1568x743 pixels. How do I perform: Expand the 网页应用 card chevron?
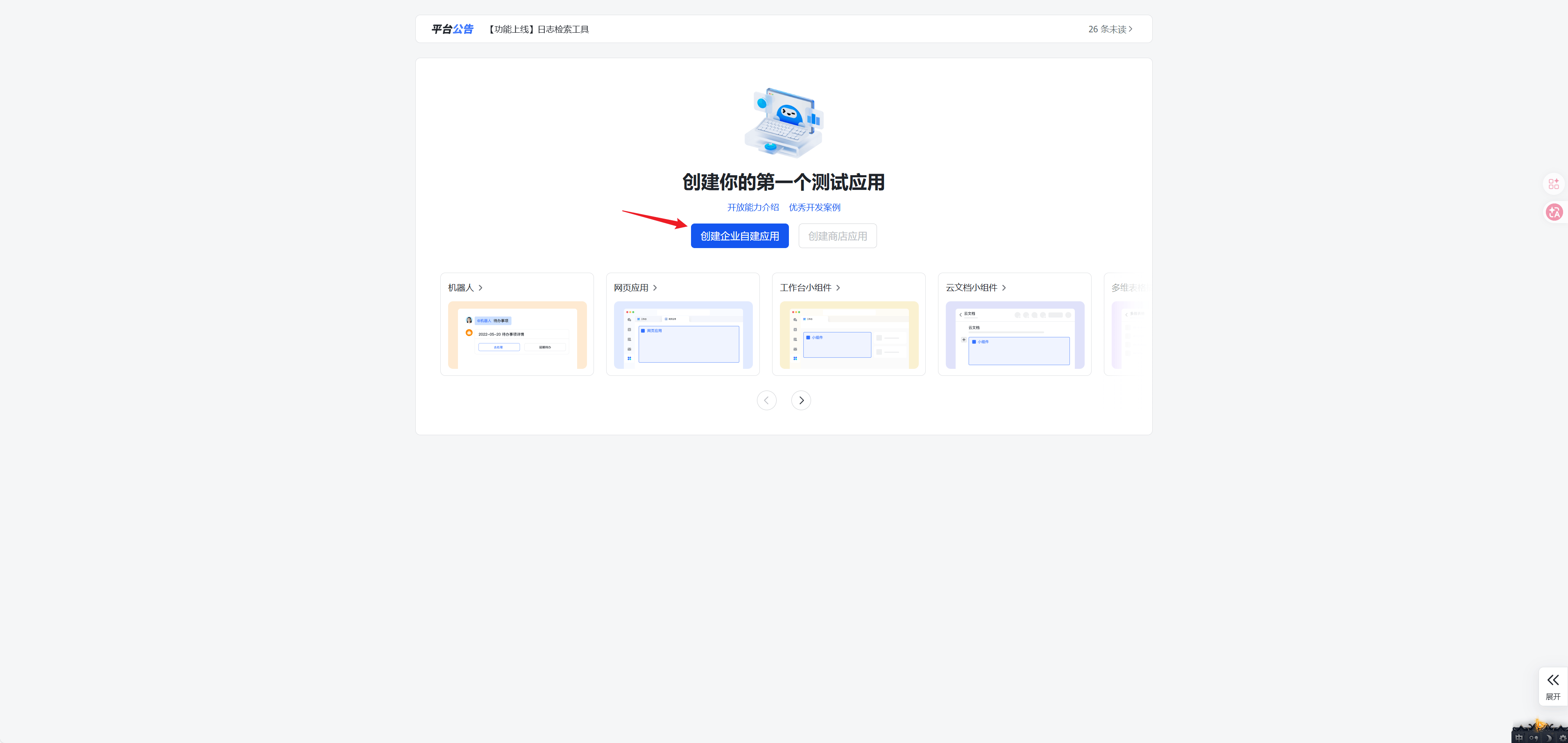click(655, 288)
